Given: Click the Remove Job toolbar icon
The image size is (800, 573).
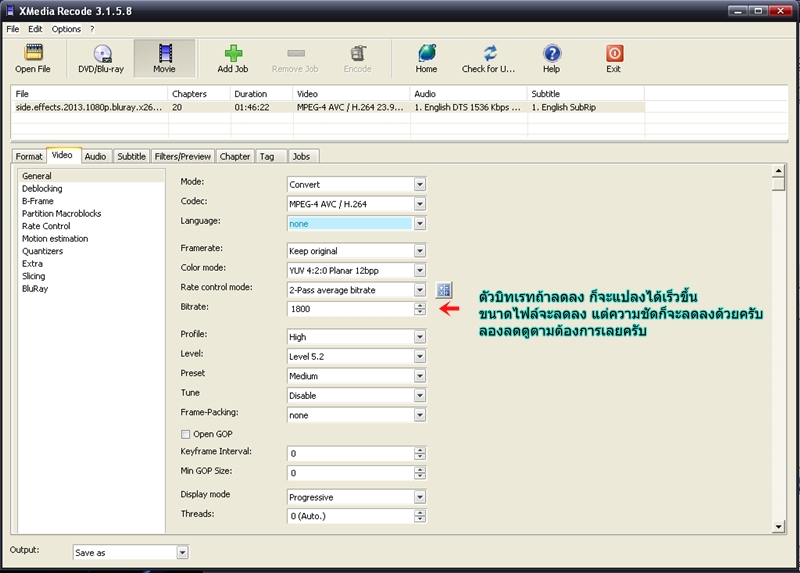Looking at the screenshot, I should (x=295, y=53).
